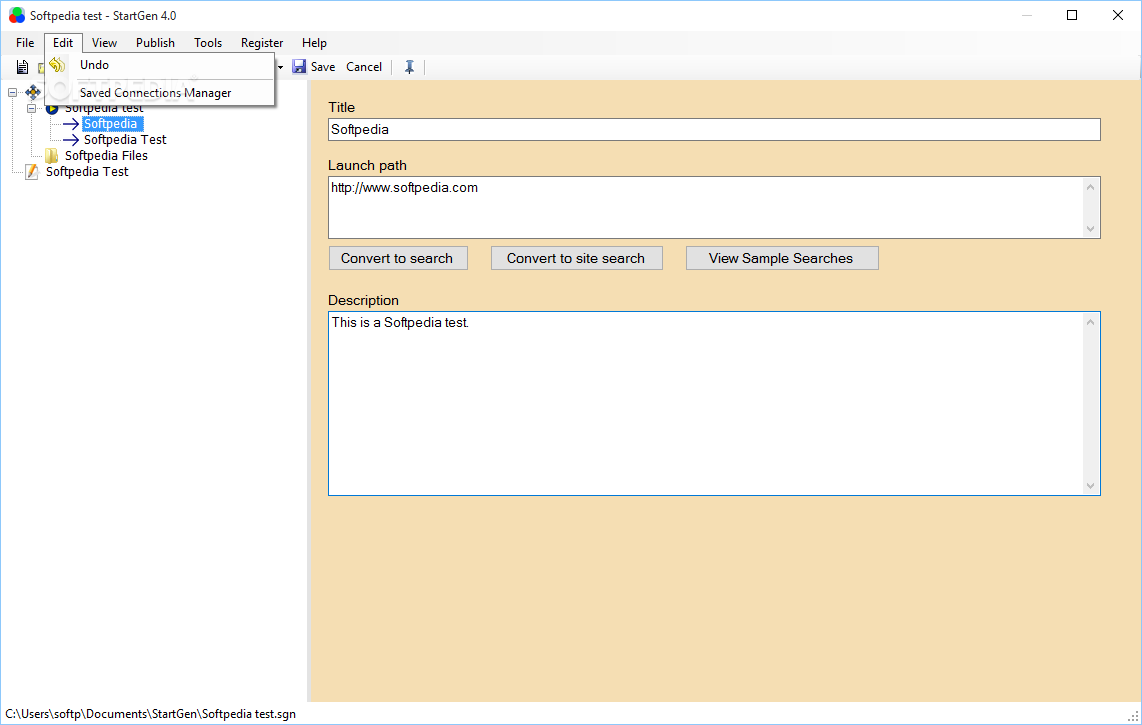
Task: Click the yellow Undo arrow icon
Action: coord(58,65)
